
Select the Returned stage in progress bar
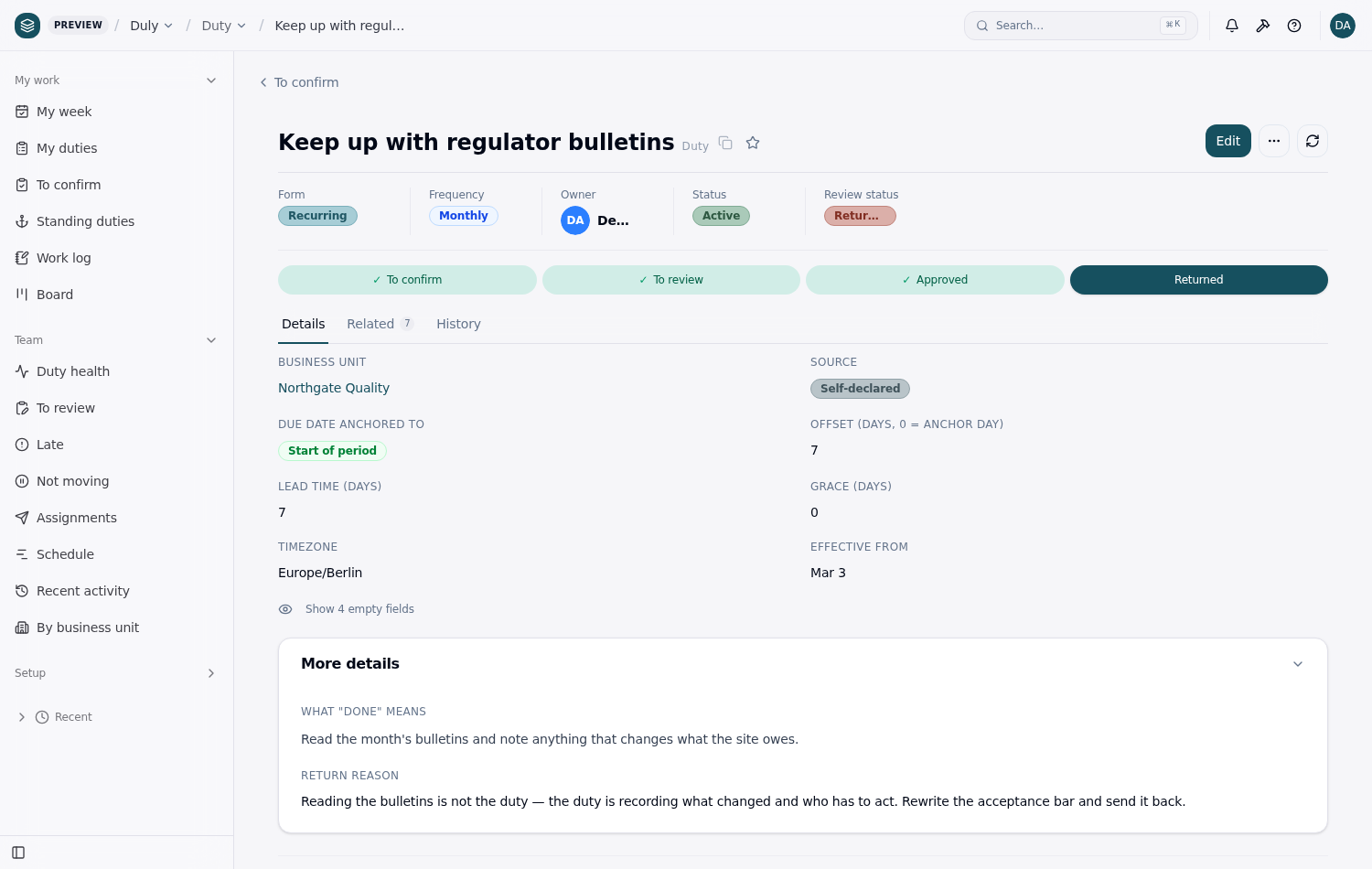pyautogui.click(x=1199, y=280)
